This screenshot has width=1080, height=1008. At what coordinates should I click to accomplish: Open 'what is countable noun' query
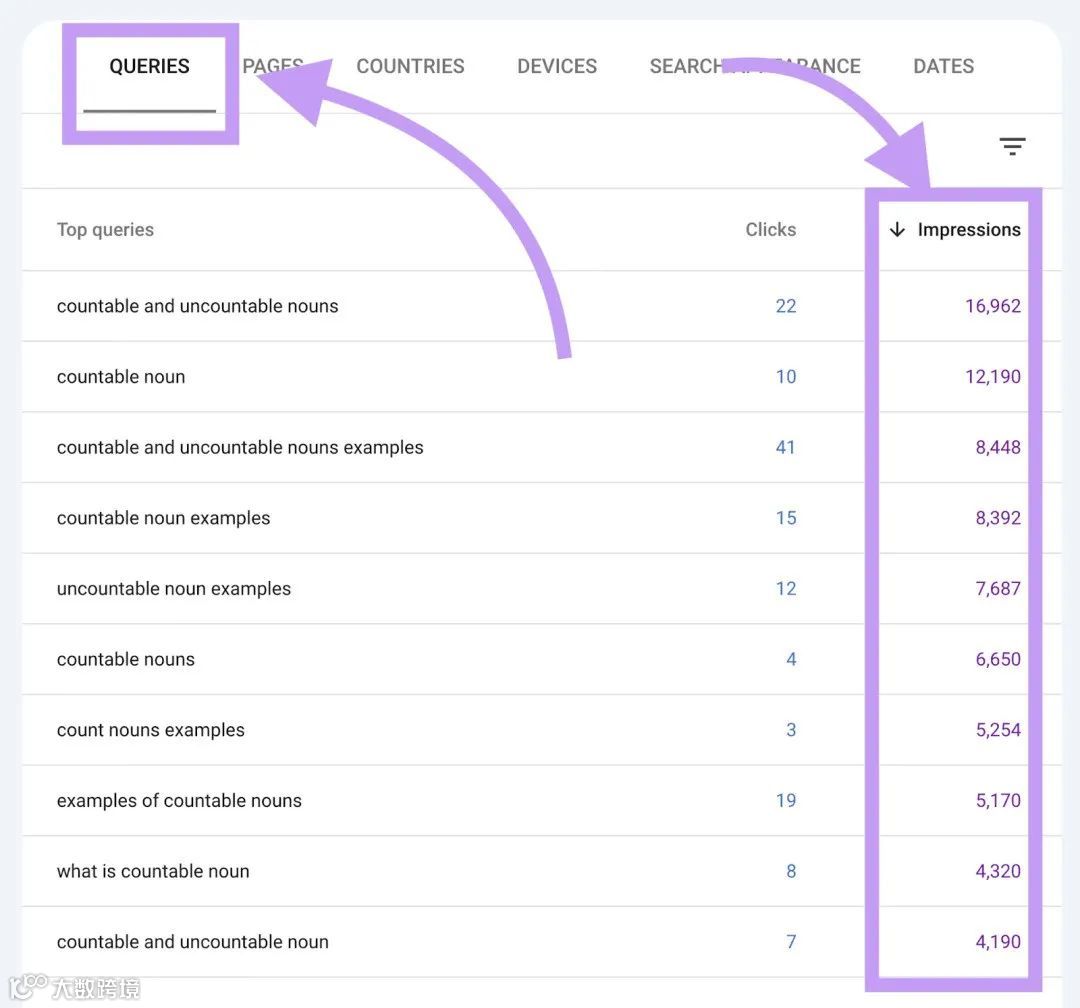[153, 872]
